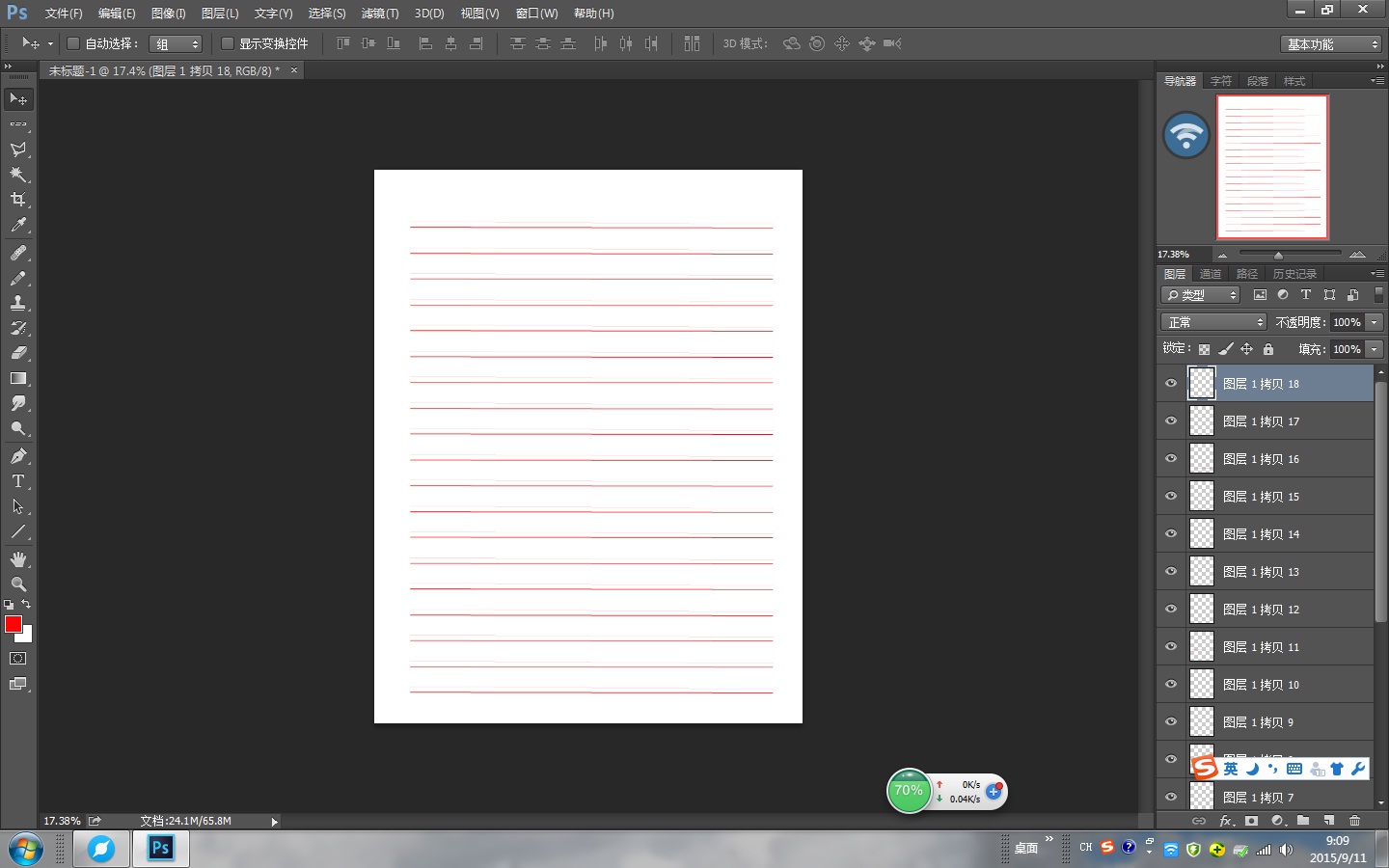Open the 滤镜(T) menu
1389x868 pixels.
point(380,14)
